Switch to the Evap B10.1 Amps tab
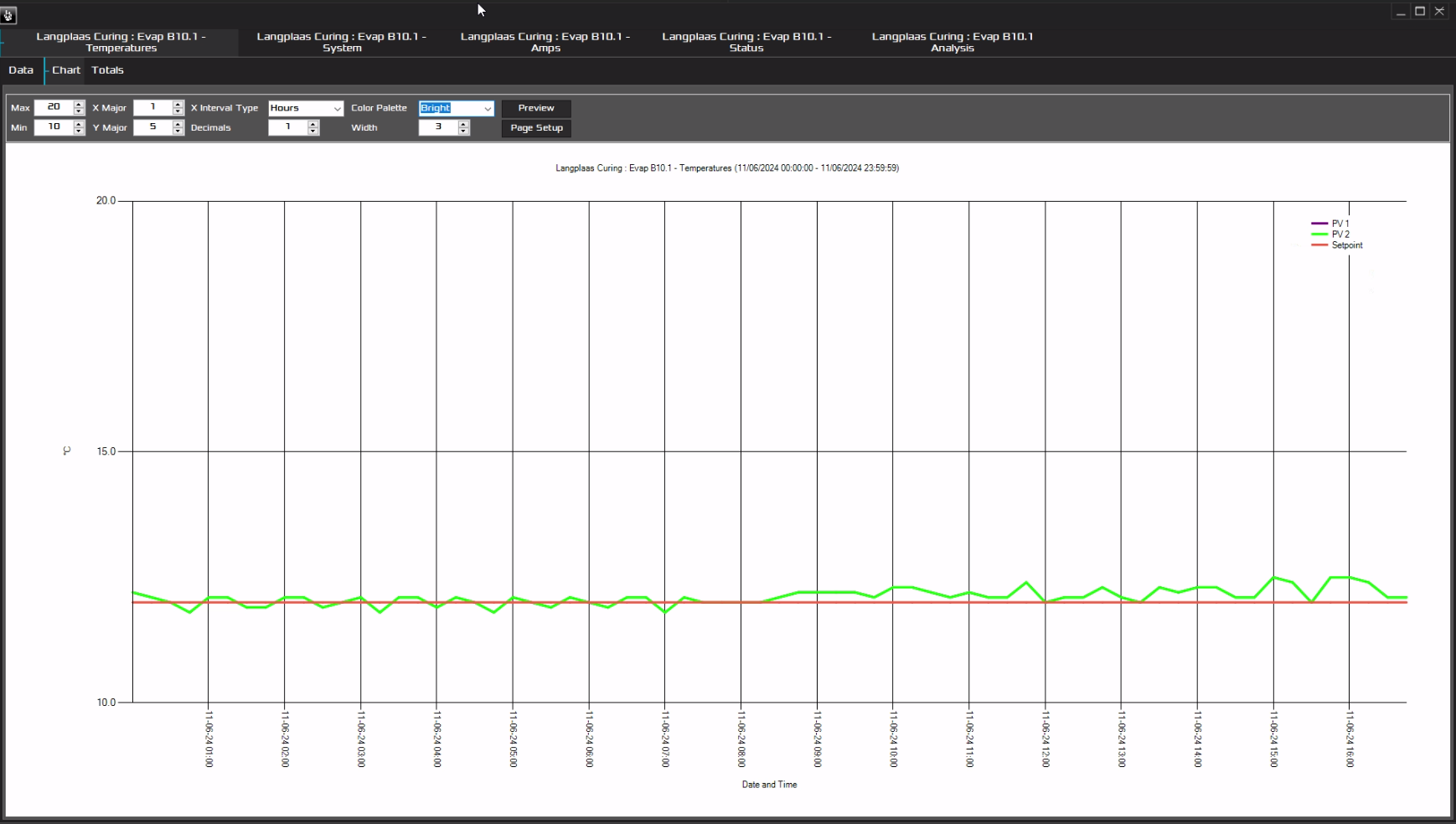The image size is (1456, 824). (545, 42)
